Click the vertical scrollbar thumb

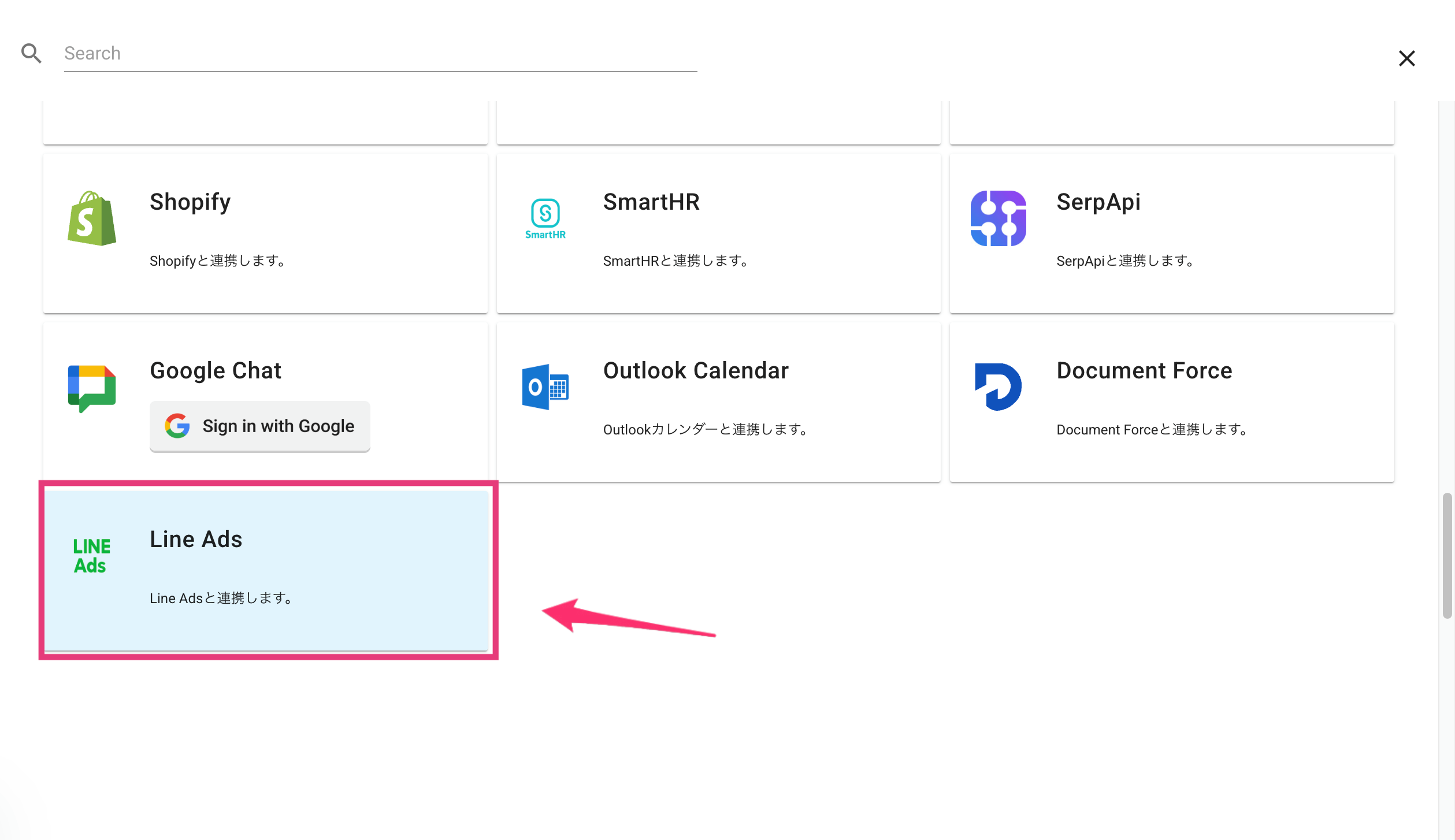point(1446,555)
